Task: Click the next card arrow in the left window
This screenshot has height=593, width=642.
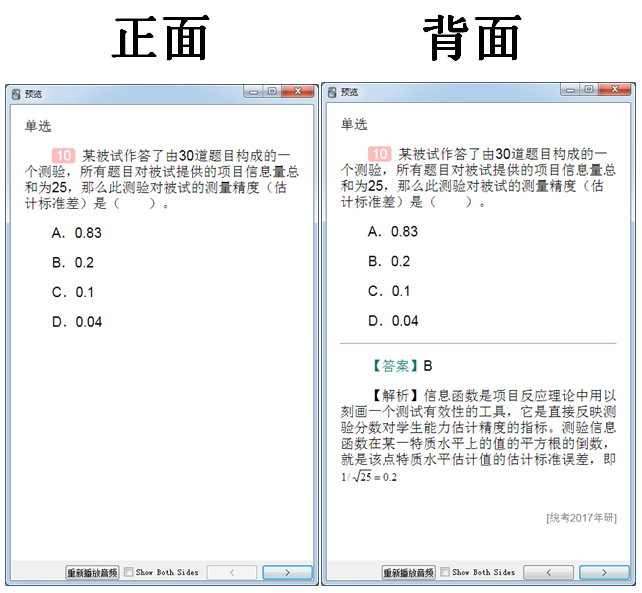Action: tap(287, 572)
